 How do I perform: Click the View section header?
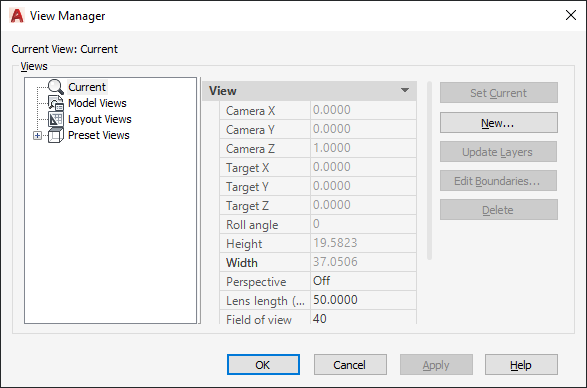(x=309, y=91)
